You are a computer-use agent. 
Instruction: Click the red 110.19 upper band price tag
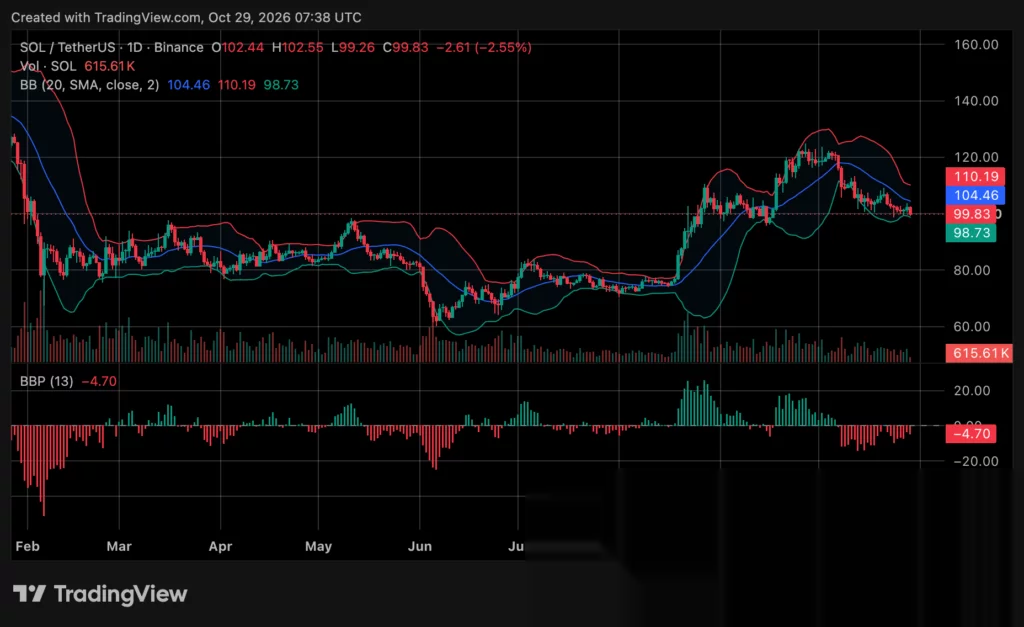(976, 176)
